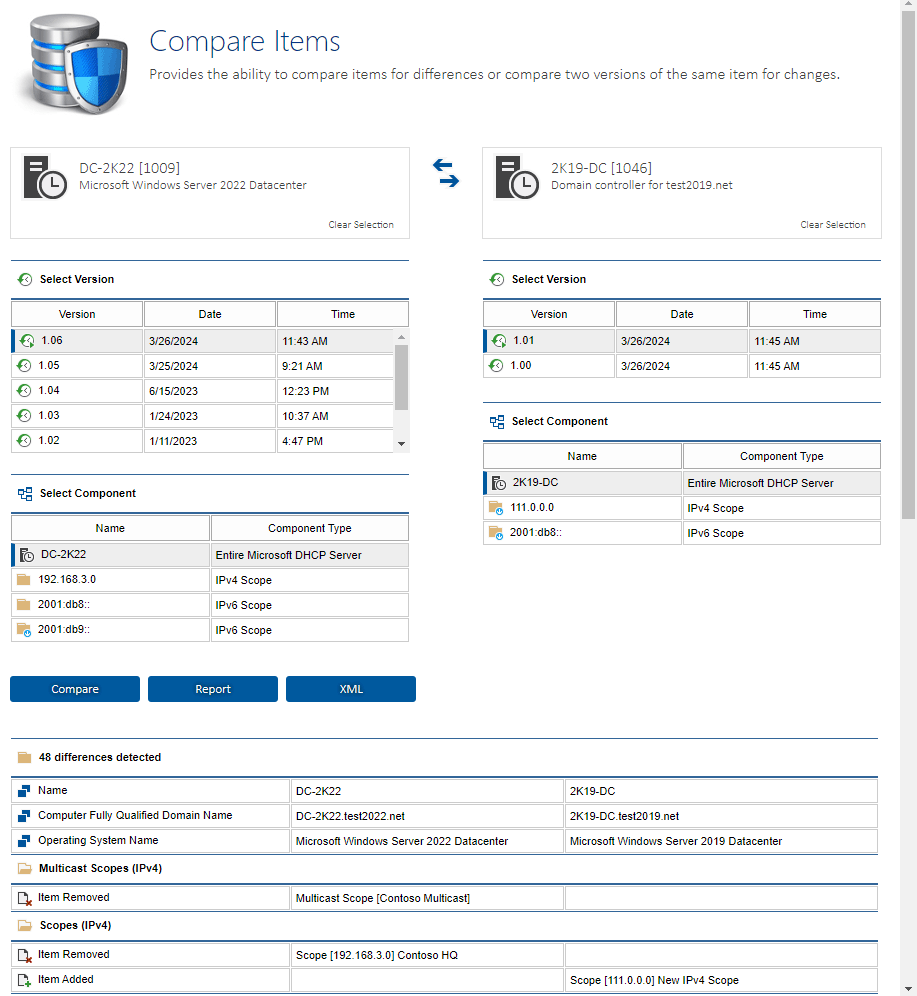Screen dimensions: 917x996
Task: Click the 192.168.3.0 scope folder icon
Action: pyautogui.click(x=23, y=579)
